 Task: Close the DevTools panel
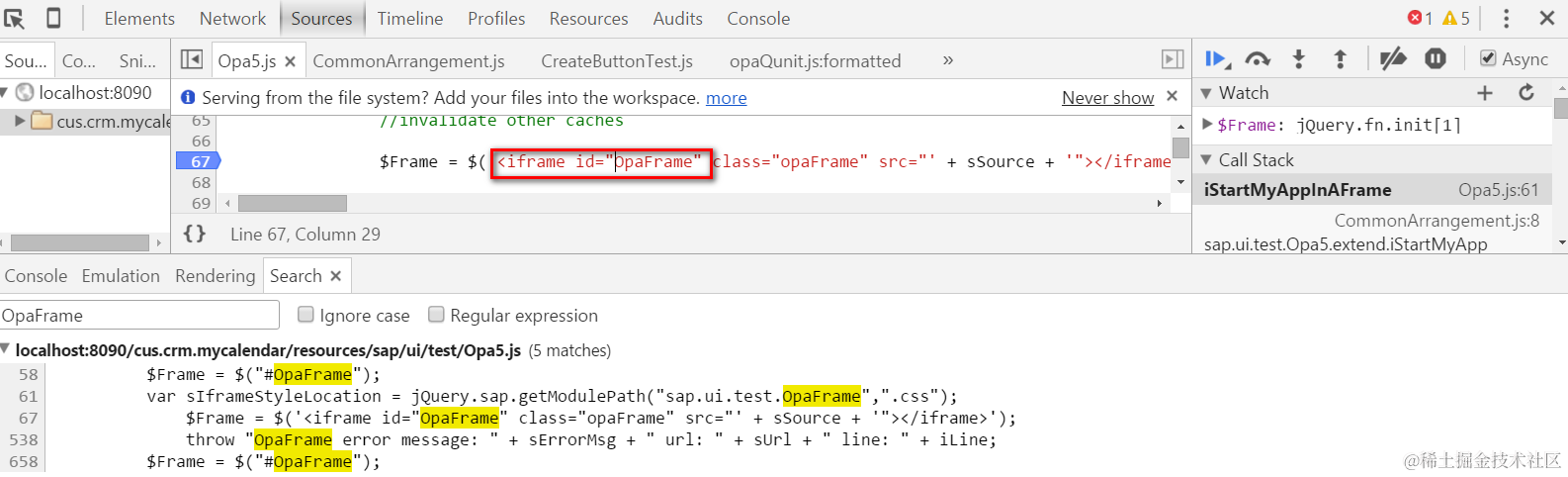click(x=1547, y=18)
